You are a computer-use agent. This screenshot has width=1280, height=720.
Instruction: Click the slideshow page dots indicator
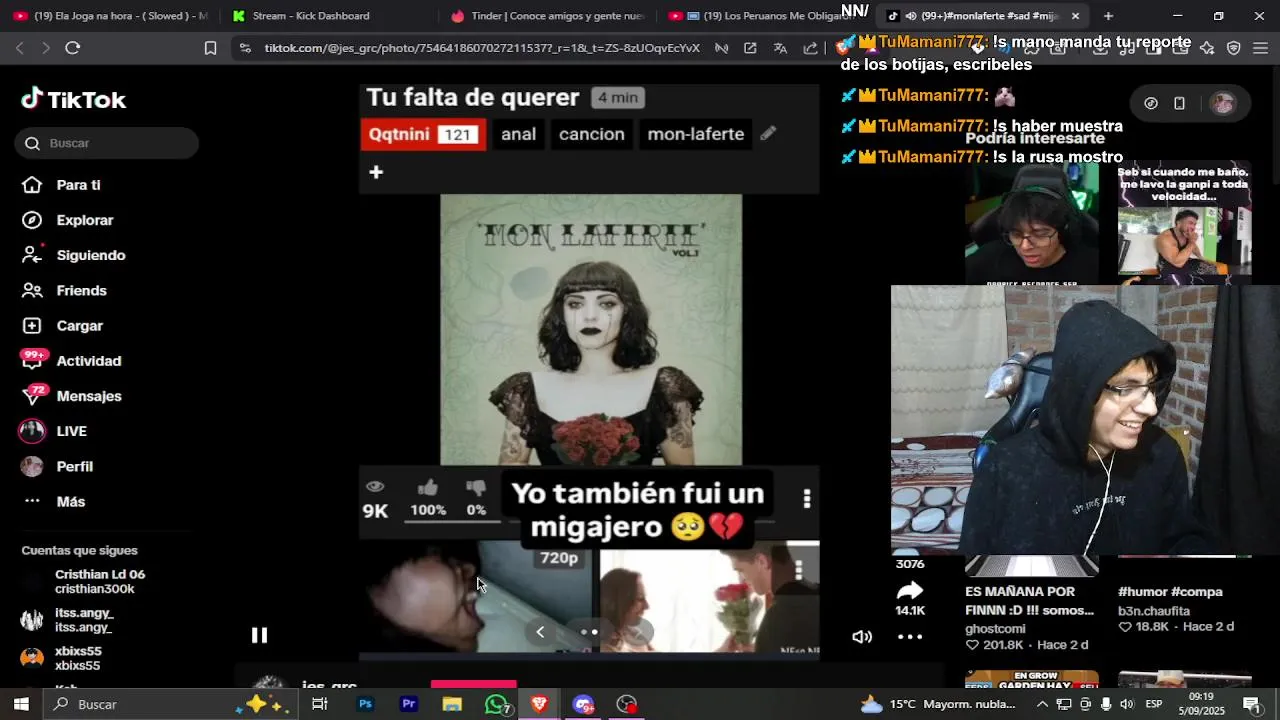[589, 631]
